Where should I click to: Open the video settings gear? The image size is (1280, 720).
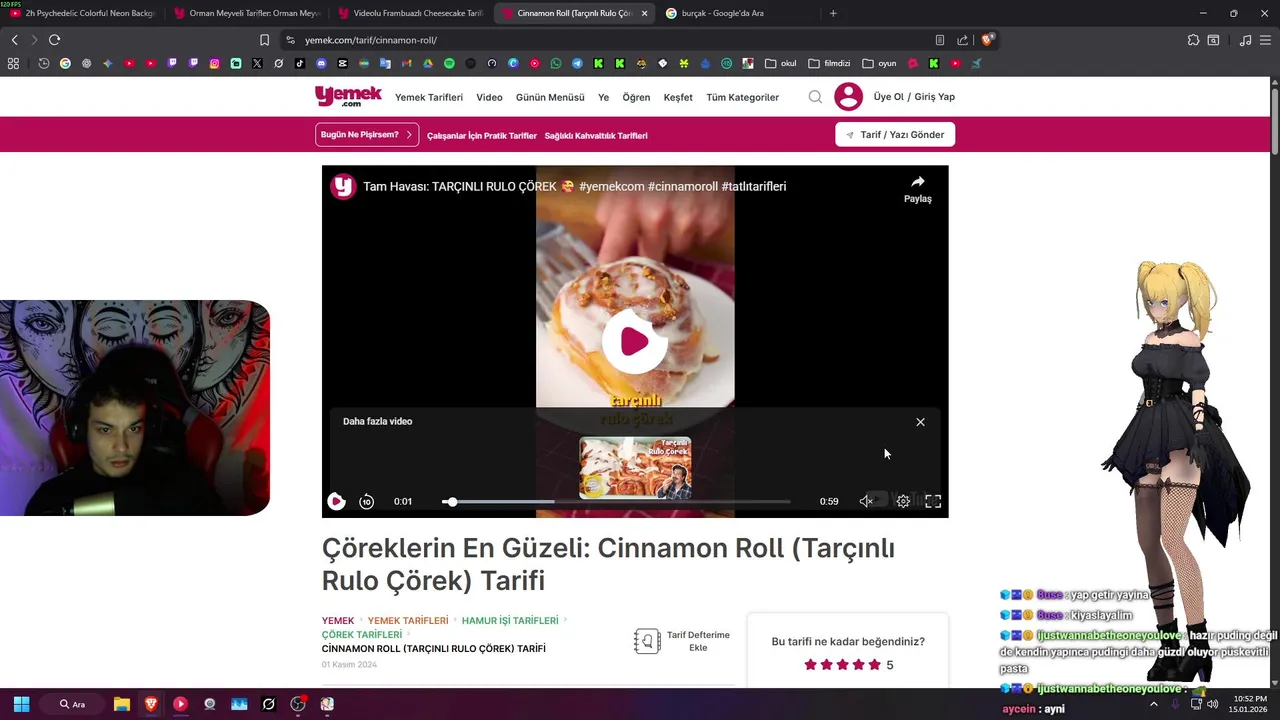click(903, 501)
